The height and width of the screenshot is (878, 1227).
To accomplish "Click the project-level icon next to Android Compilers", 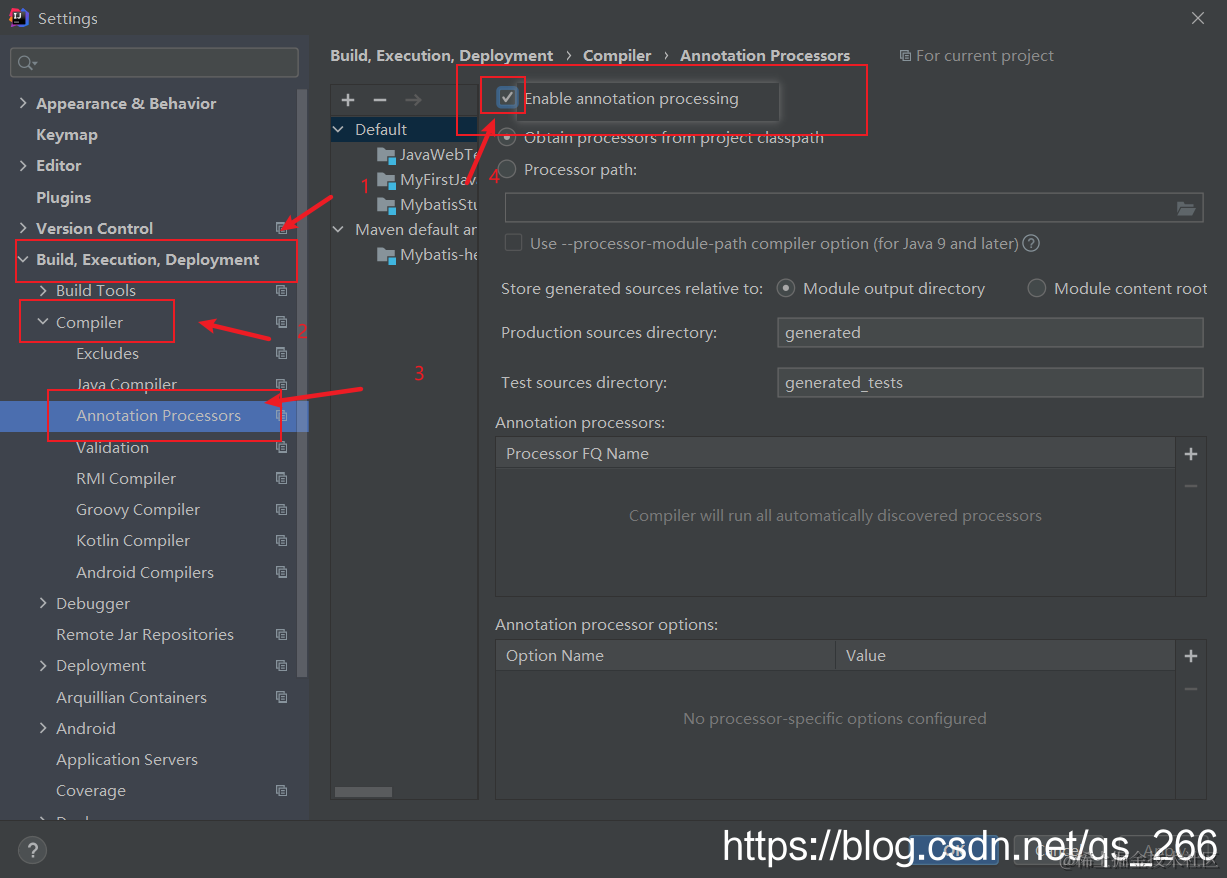I will [282, 572].
